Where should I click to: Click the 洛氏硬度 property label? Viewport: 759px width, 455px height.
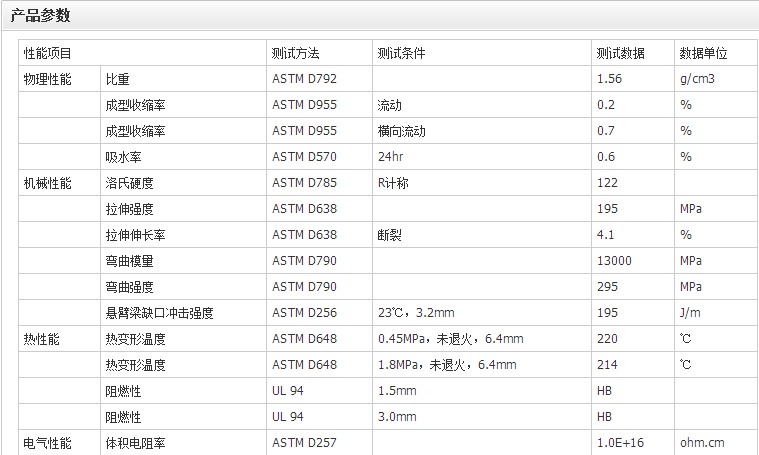click(129, 183)
